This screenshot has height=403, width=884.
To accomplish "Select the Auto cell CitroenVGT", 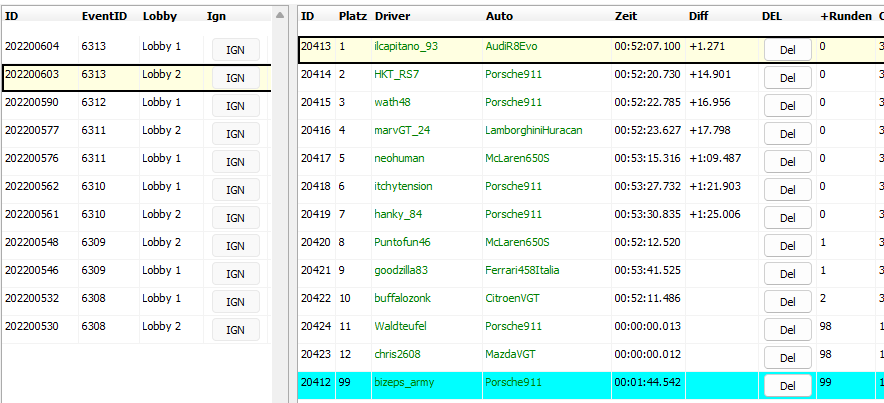I will (516, 298).
